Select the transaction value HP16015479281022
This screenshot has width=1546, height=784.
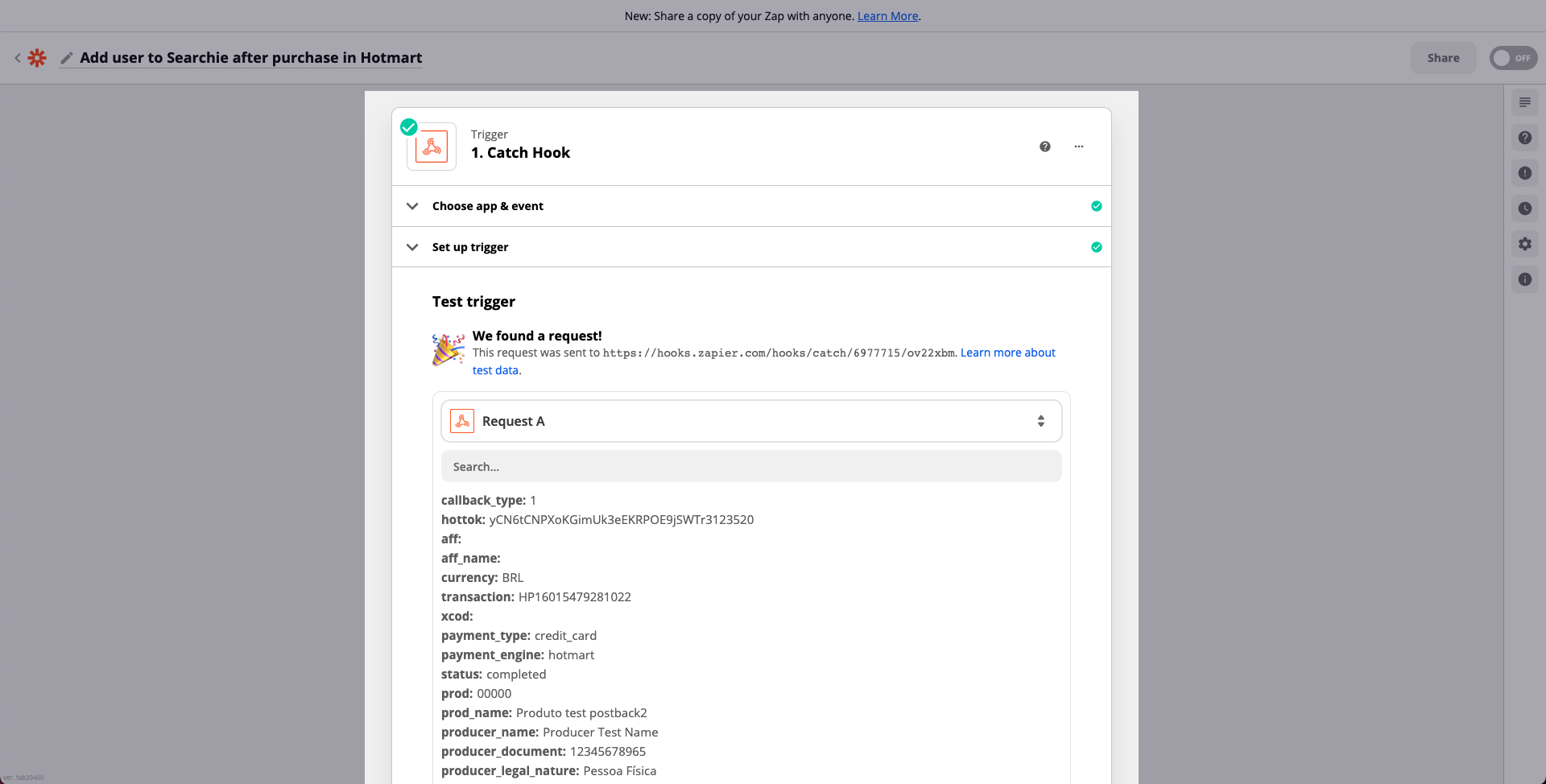pyautogui.click(x=574, y=597)
